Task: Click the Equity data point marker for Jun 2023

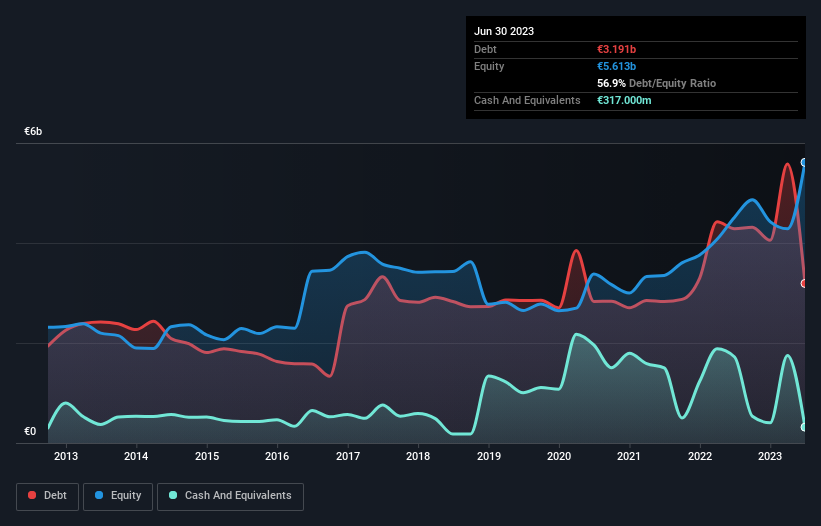Action: pyautogui.click(x=804, y=163)
